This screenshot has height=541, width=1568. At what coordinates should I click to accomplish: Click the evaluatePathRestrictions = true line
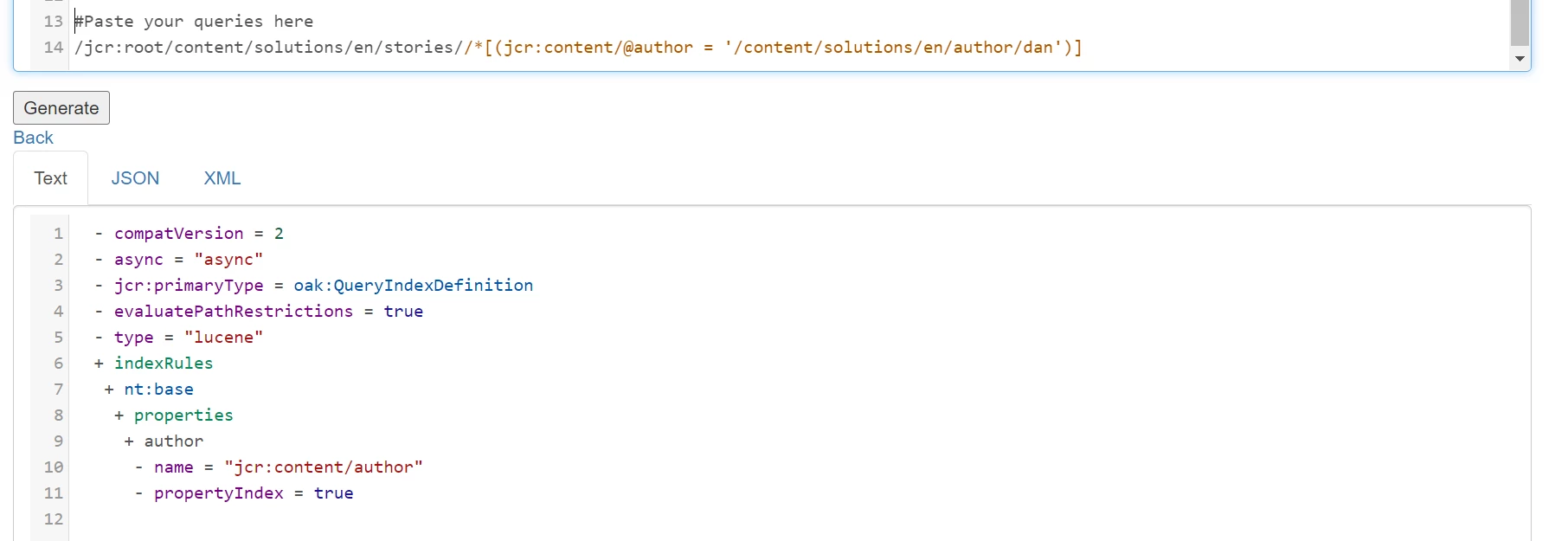259,312
